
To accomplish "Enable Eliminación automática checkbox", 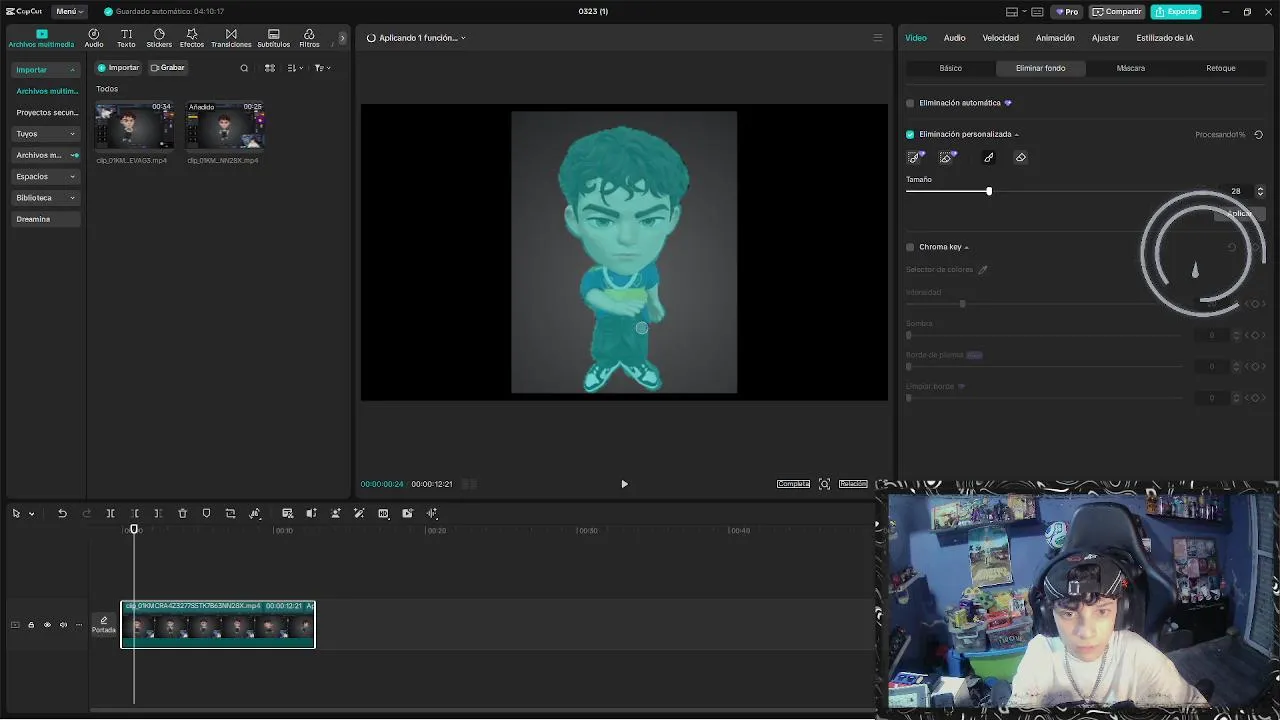I will [910, 103].
